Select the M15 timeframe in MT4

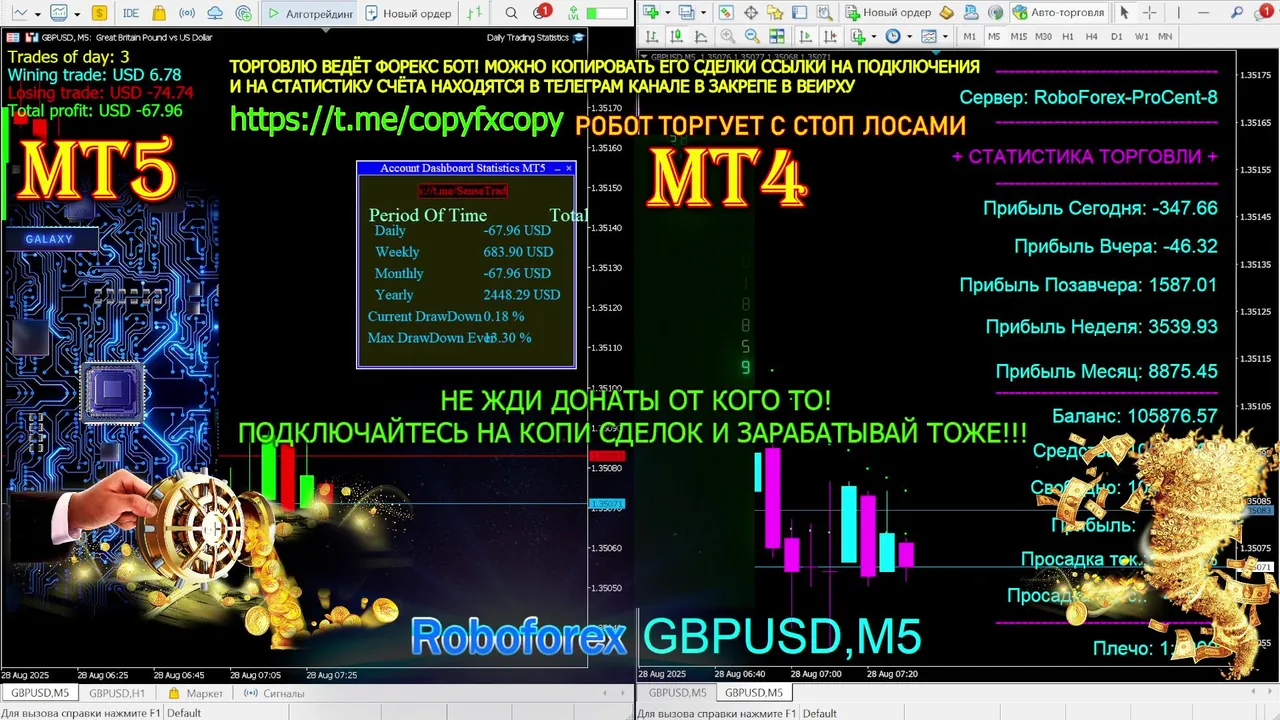point(1018,36)
